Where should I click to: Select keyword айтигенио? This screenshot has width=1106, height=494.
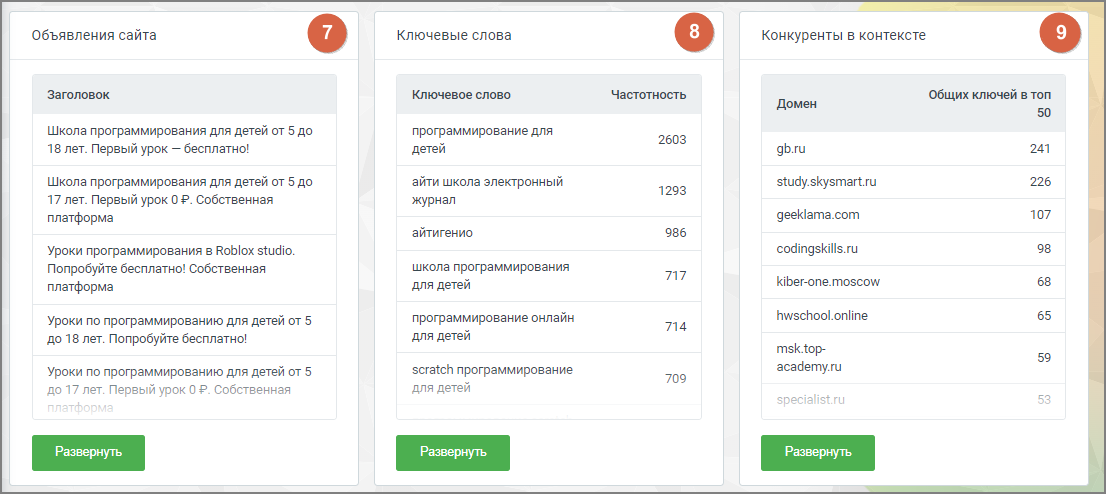coord(442,233)
